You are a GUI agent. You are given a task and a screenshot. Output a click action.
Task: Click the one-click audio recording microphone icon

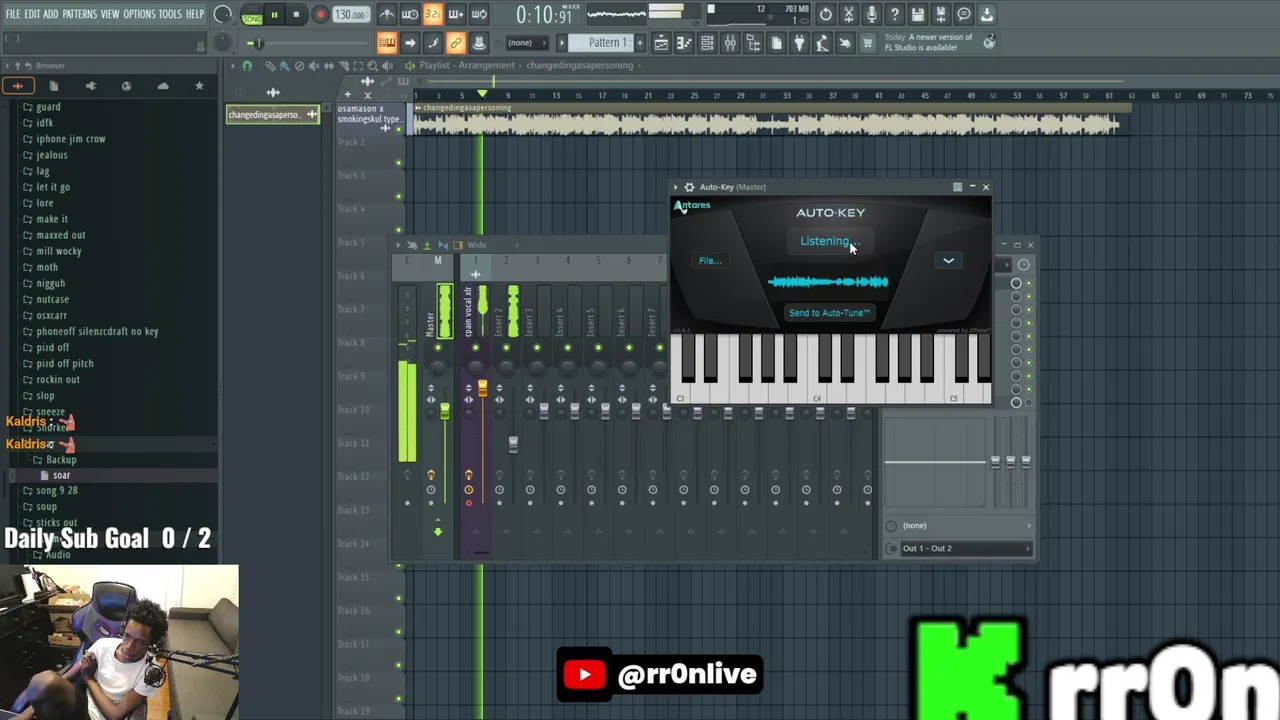pyautogui.click(x=872, y=14)
